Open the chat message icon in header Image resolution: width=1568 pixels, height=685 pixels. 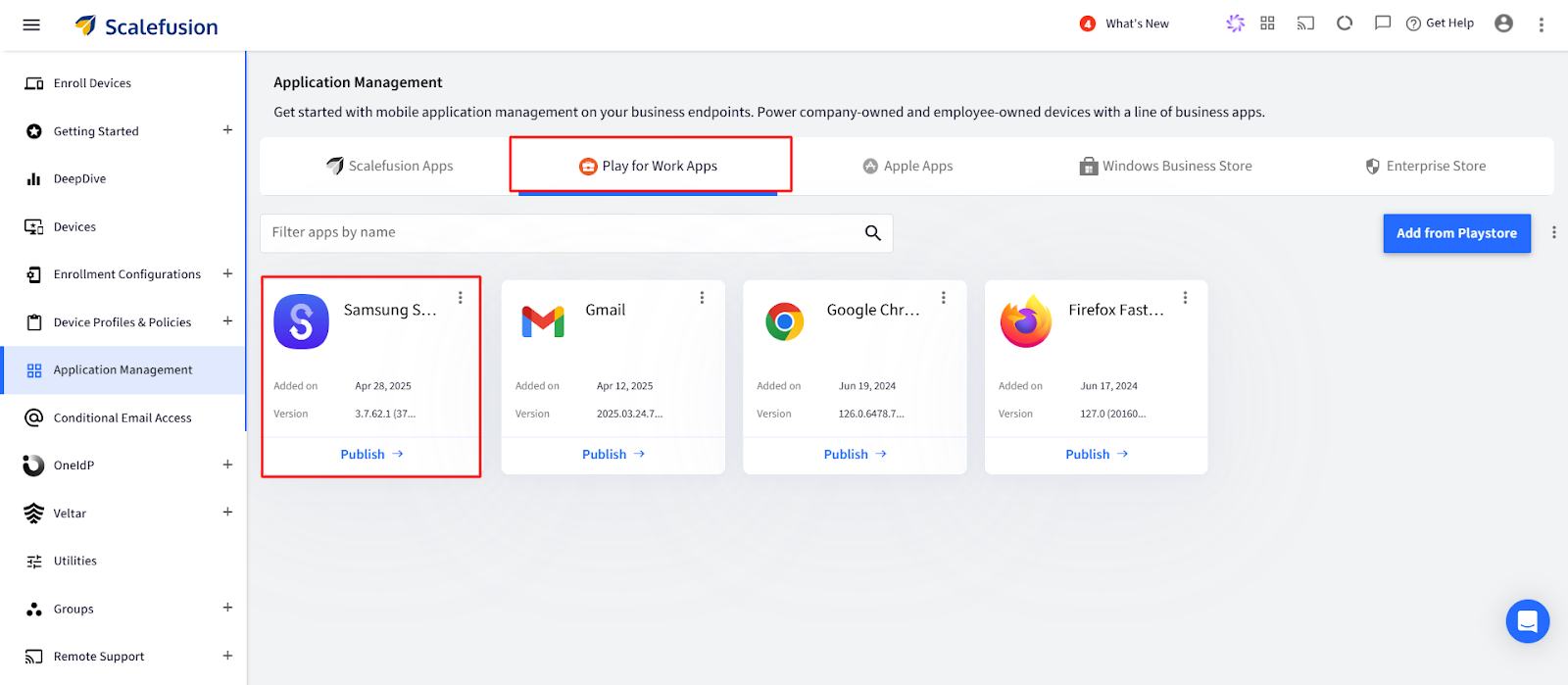[x=1383, y=23]
